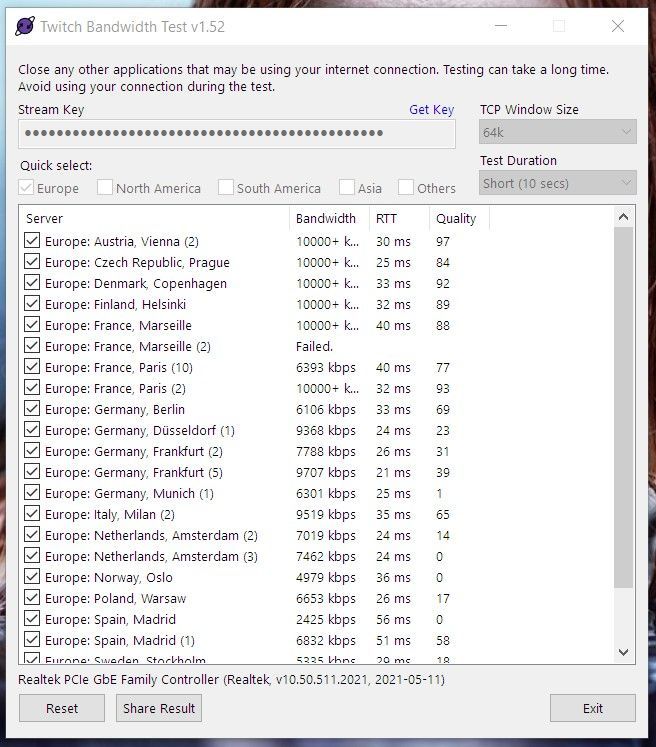Uncheck the Finland, Helsinki server
Viewport: 656px width, 747px height.
pyautogui.click(x=32, y=303)
